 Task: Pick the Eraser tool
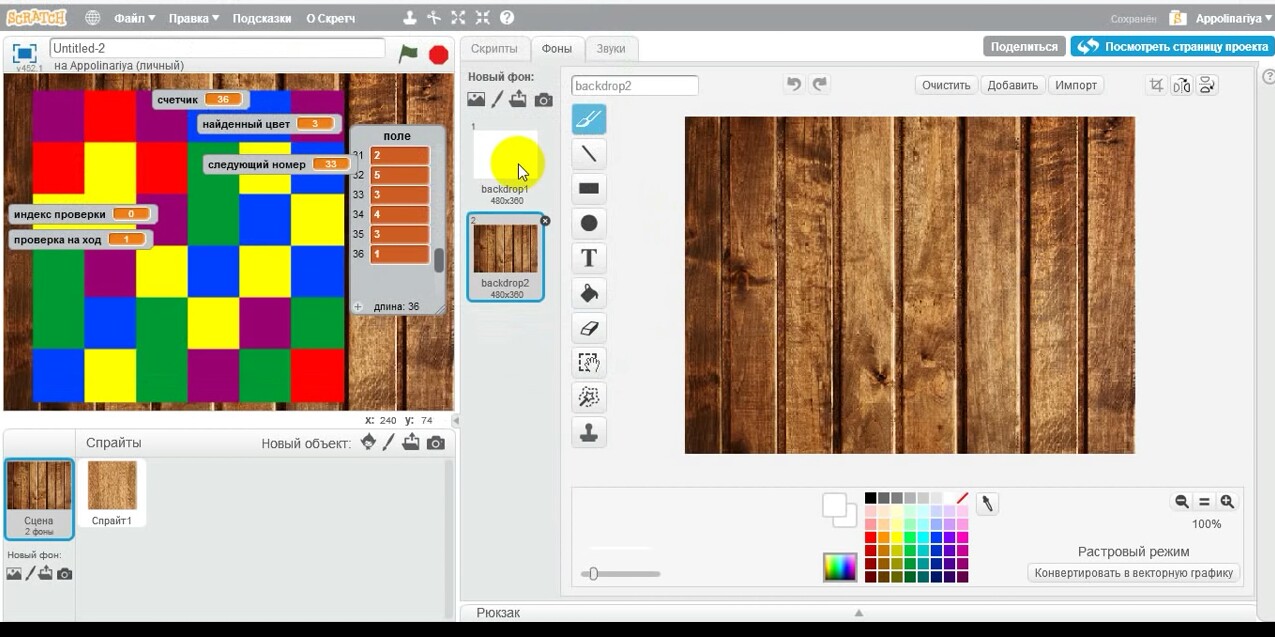pyautogui.click(x=589, y=327)
